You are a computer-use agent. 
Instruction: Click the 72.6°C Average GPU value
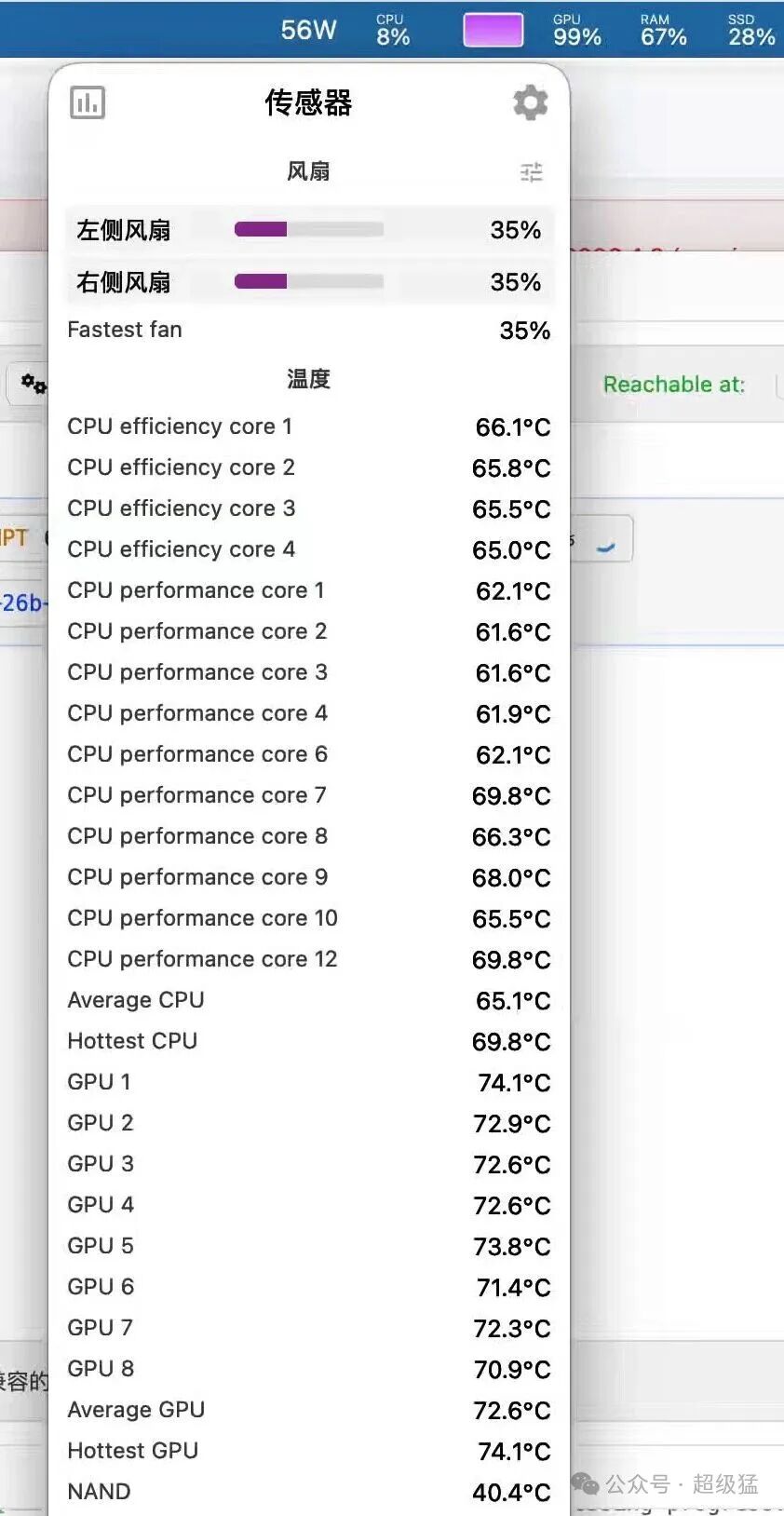[512, 1411]
